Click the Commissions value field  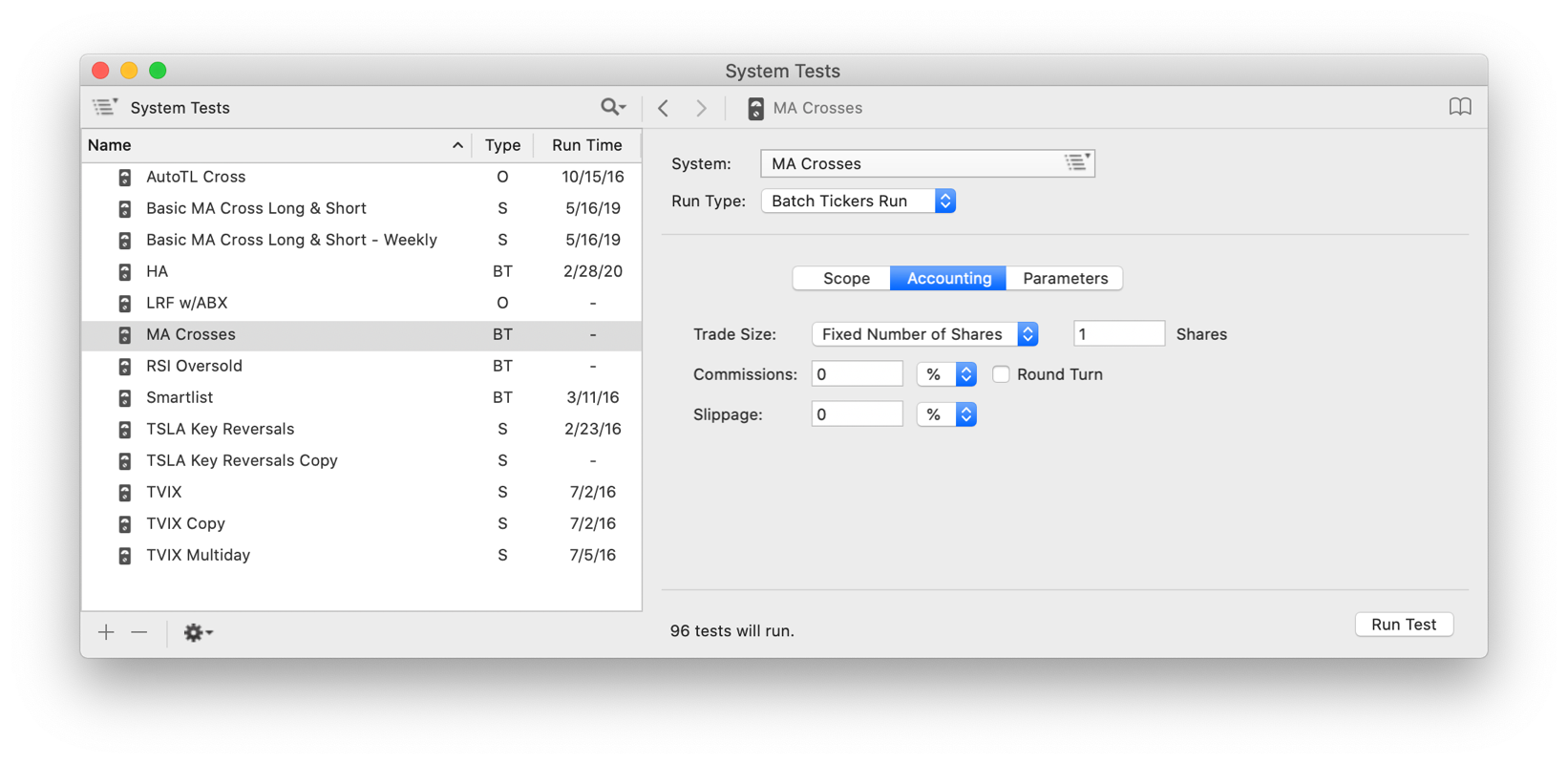point(857,374)
